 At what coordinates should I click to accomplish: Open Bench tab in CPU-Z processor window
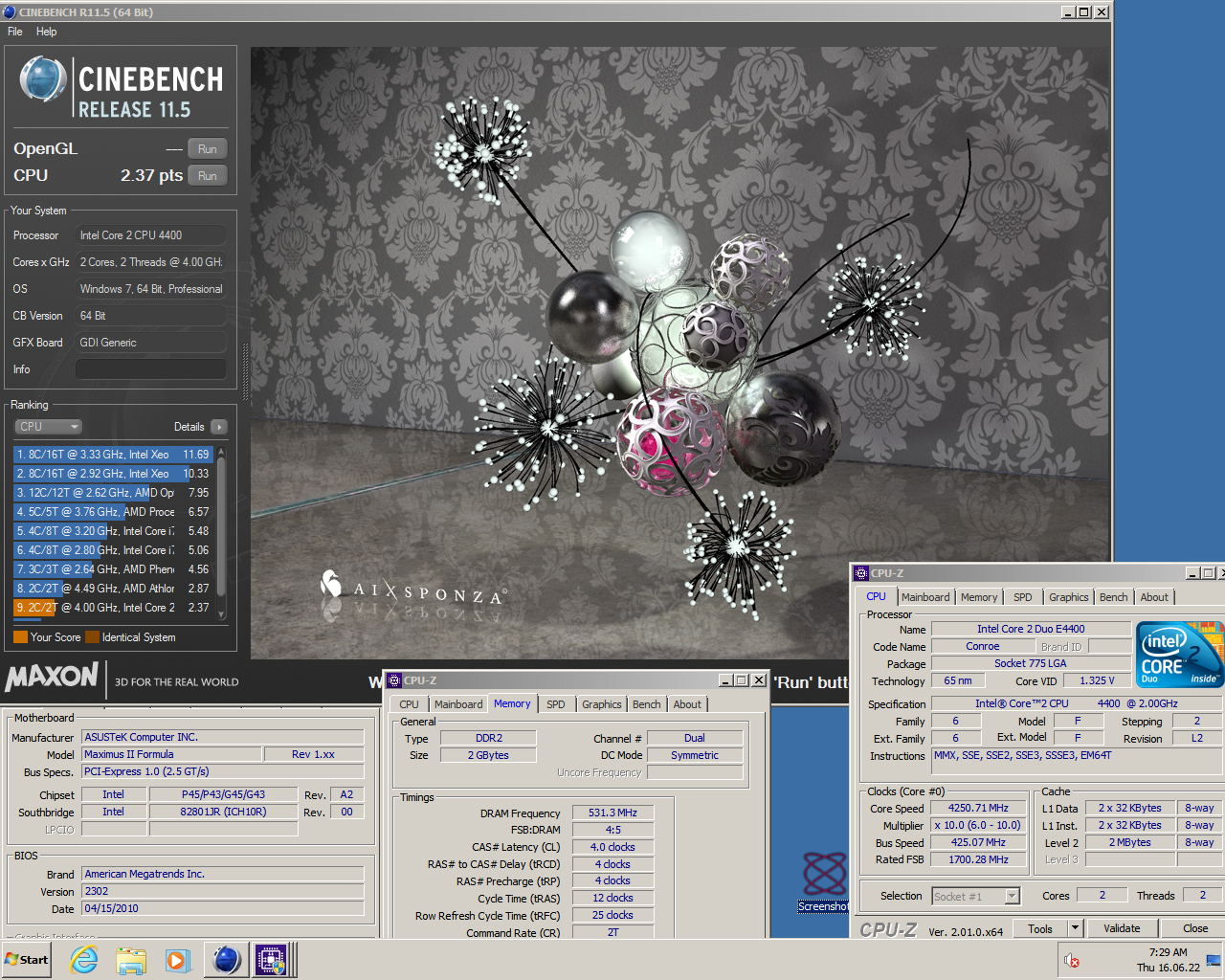[x=1114, y=597]
